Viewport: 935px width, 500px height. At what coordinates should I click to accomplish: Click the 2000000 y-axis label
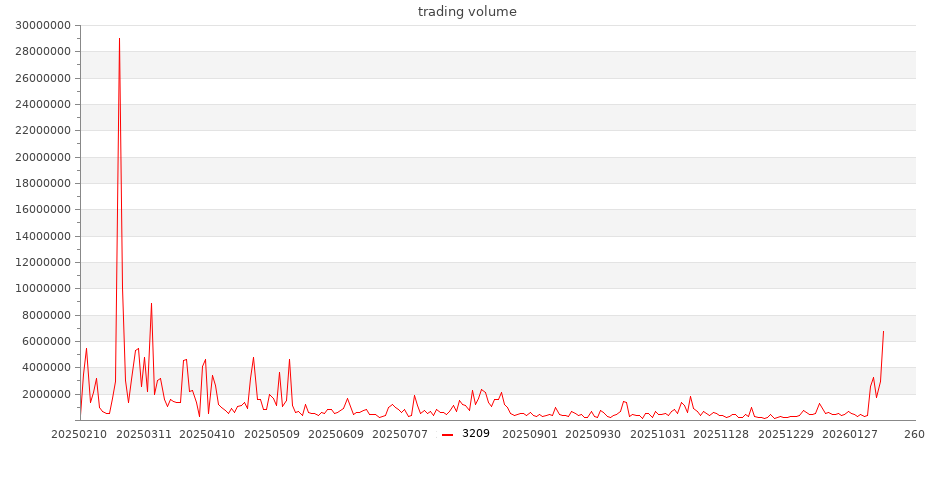[47, 394]
